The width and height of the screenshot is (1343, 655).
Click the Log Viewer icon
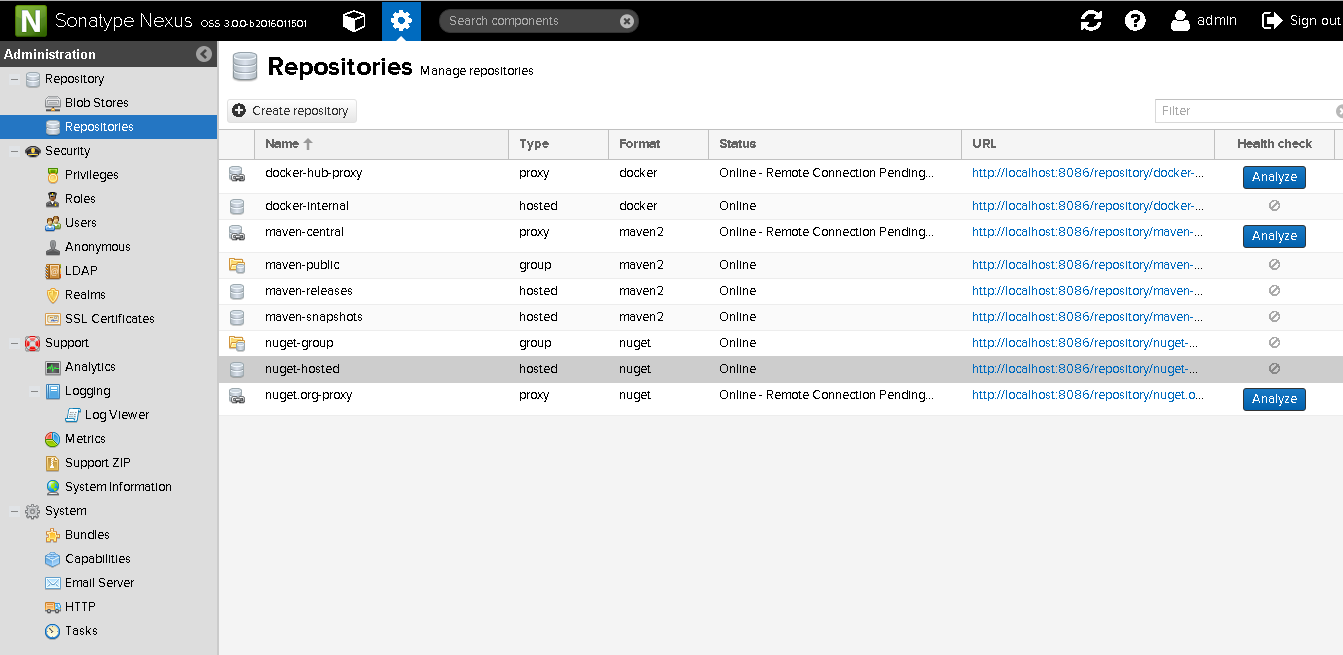coord(73,415)
